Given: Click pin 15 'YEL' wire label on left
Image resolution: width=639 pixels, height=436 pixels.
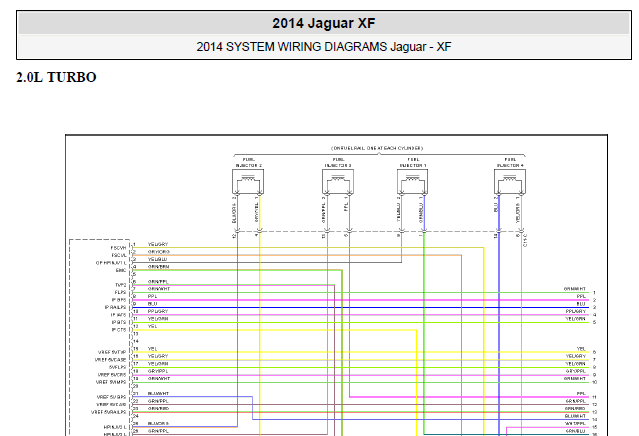Looking at the screenshot, I should point(152,349).
